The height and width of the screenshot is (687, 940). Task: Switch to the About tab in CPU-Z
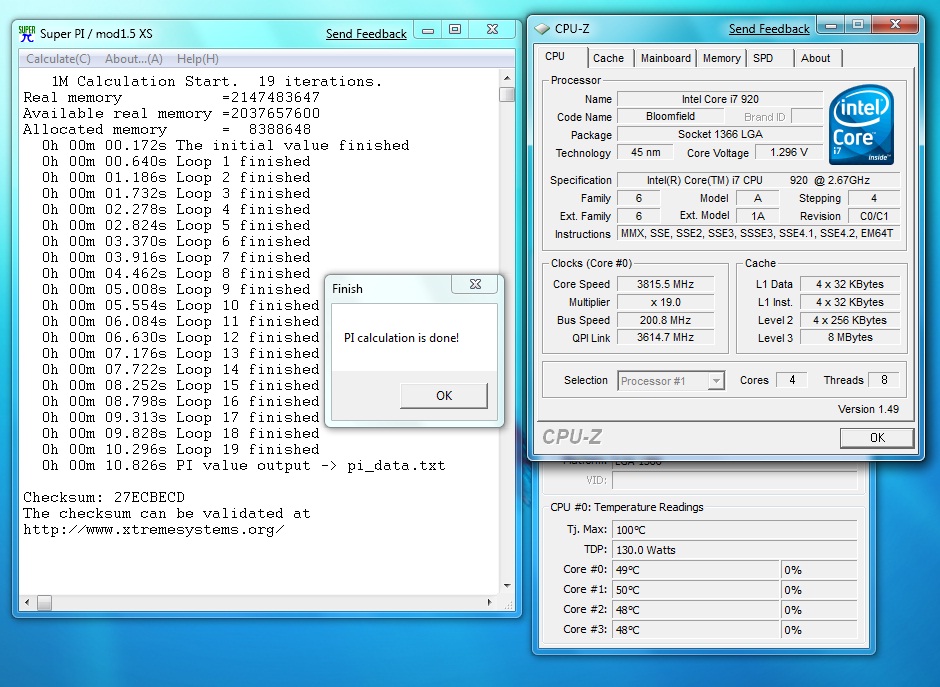815,58
